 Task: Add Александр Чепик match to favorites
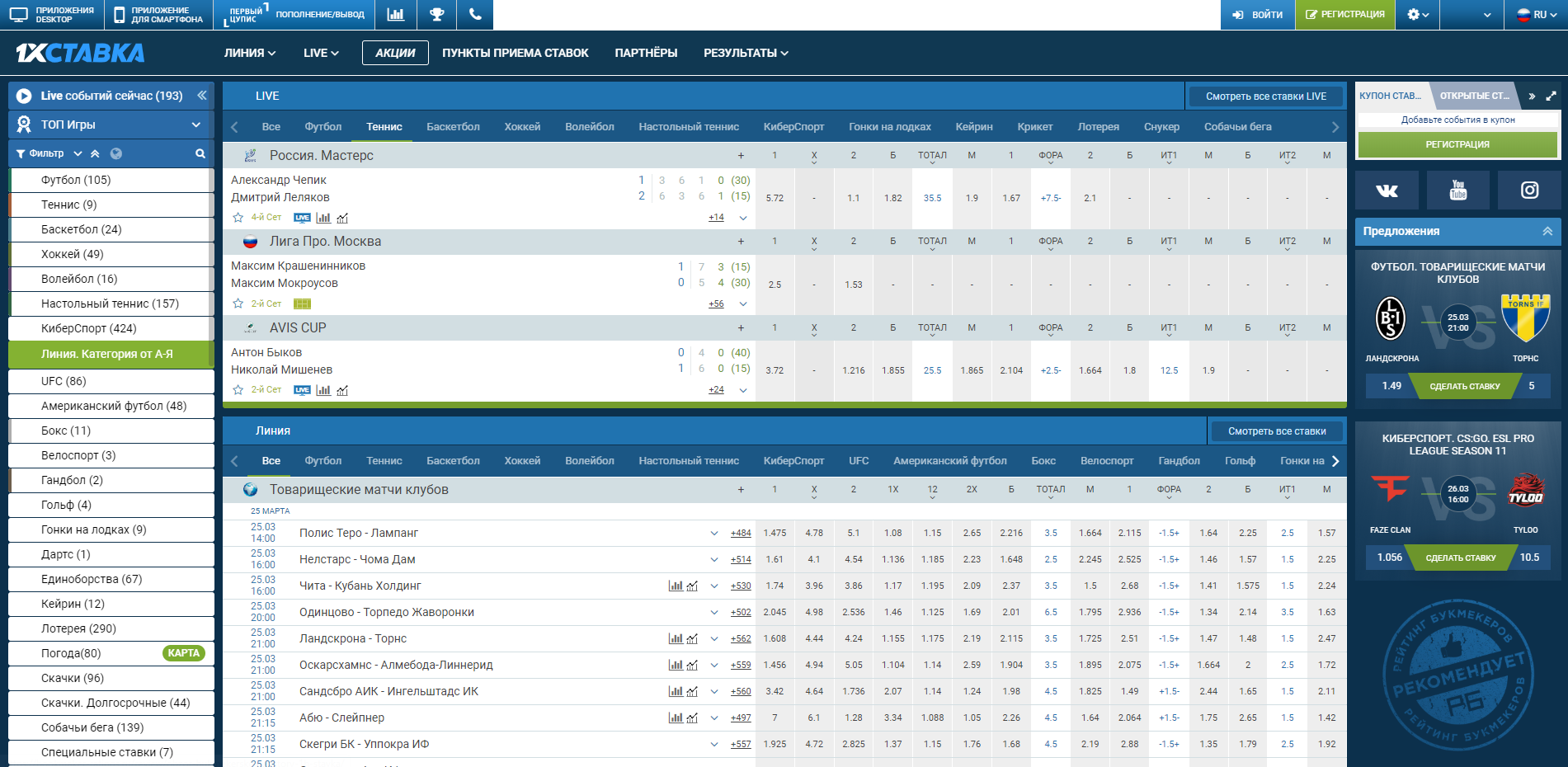(x=238, y=218)
